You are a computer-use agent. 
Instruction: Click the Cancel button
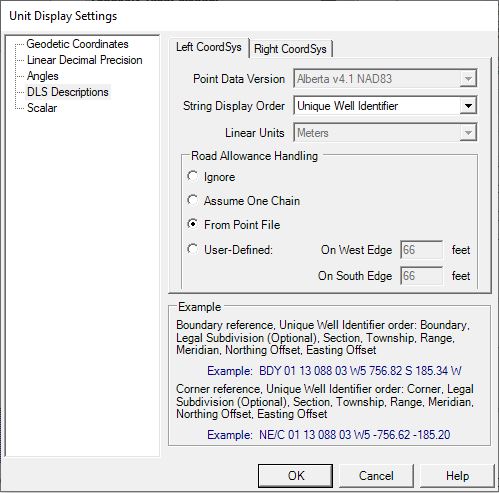pos(376,476)
